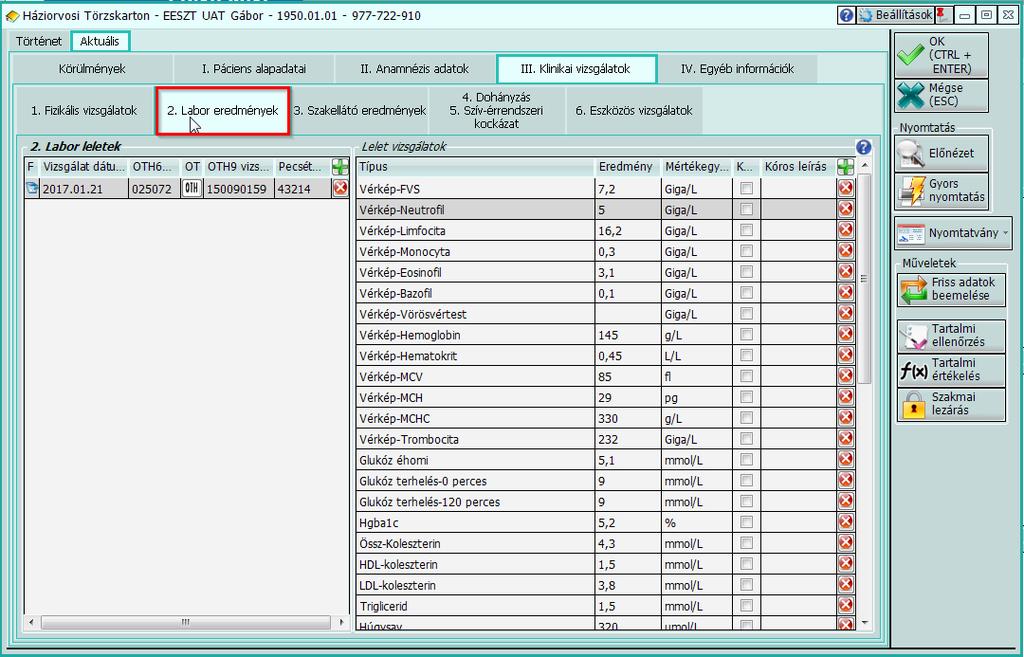Open Beállítások settings

[895, 15]
